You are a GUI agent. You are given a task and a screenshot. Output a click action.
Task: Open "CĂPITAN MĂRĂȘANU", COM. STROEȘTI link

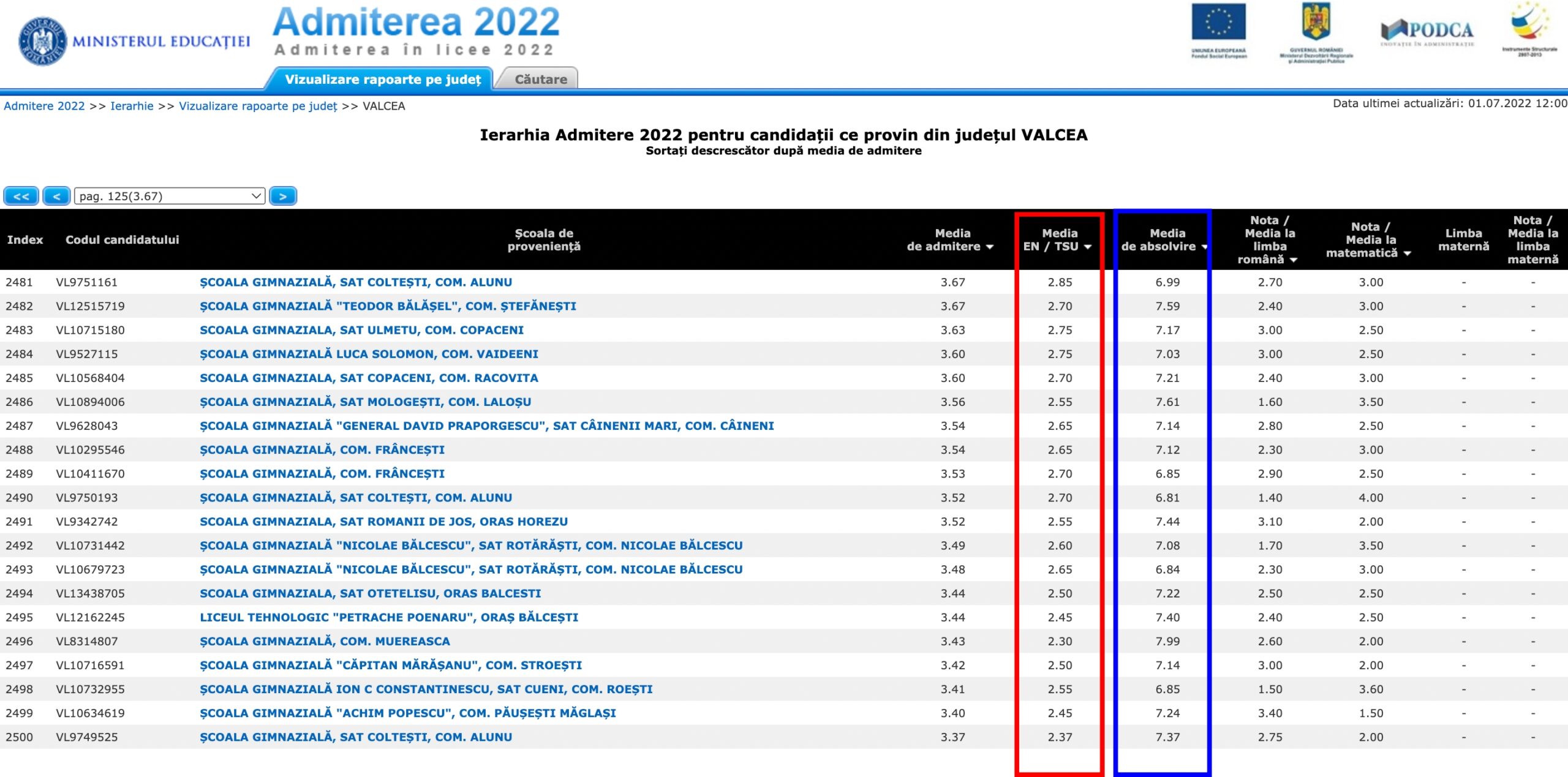pyautogui.click(x=391, y=665)
